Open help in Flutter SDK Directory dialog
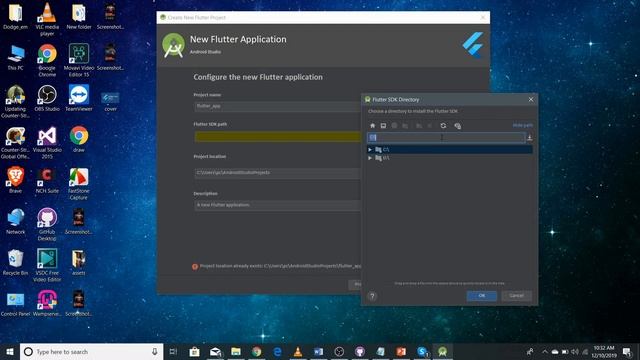The image size is (640, 360). 372,296
